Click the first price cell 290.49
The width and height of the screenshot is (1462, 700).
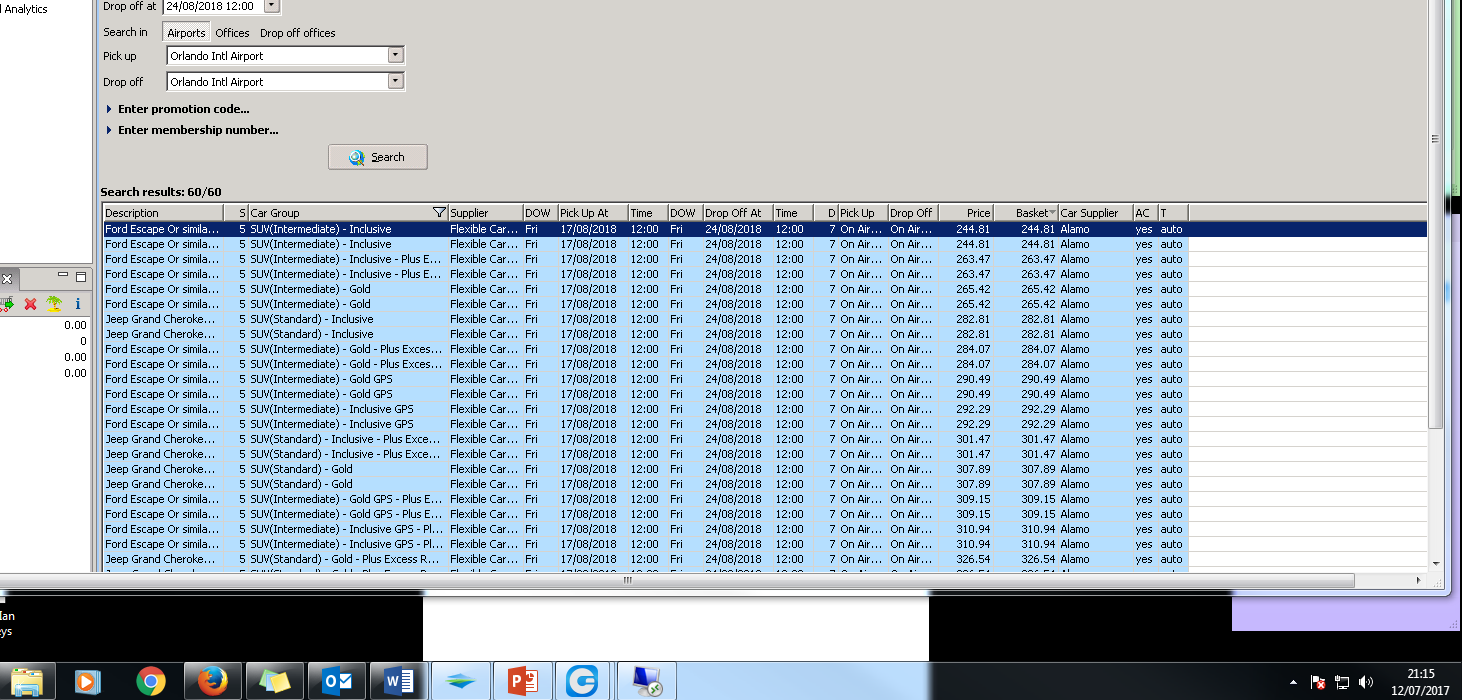966,379
